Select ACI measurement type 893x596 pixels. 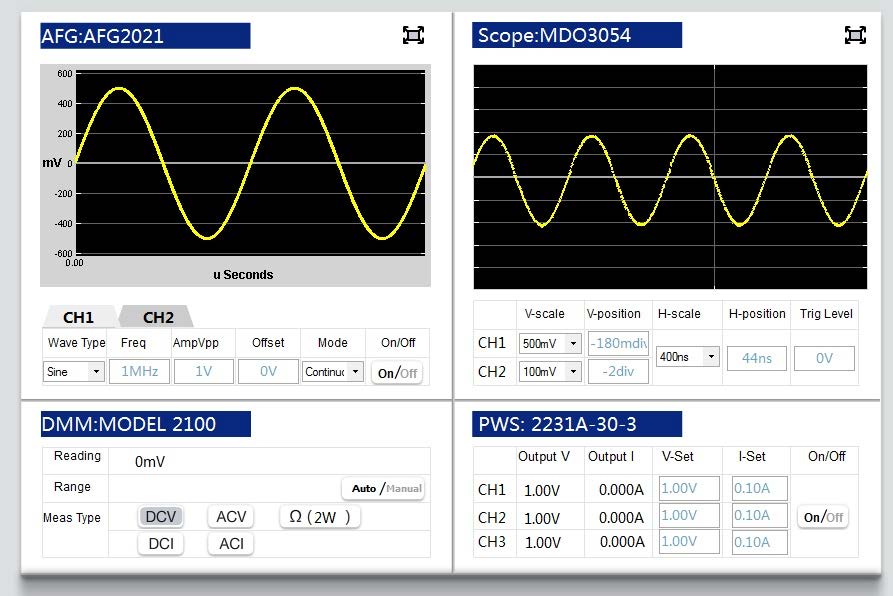click(x=231, y=544)
